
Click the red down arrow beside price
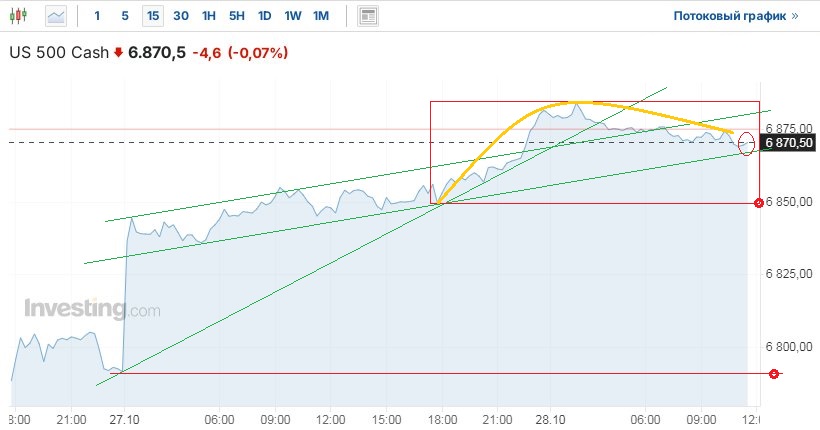click(x=118, y=53)
